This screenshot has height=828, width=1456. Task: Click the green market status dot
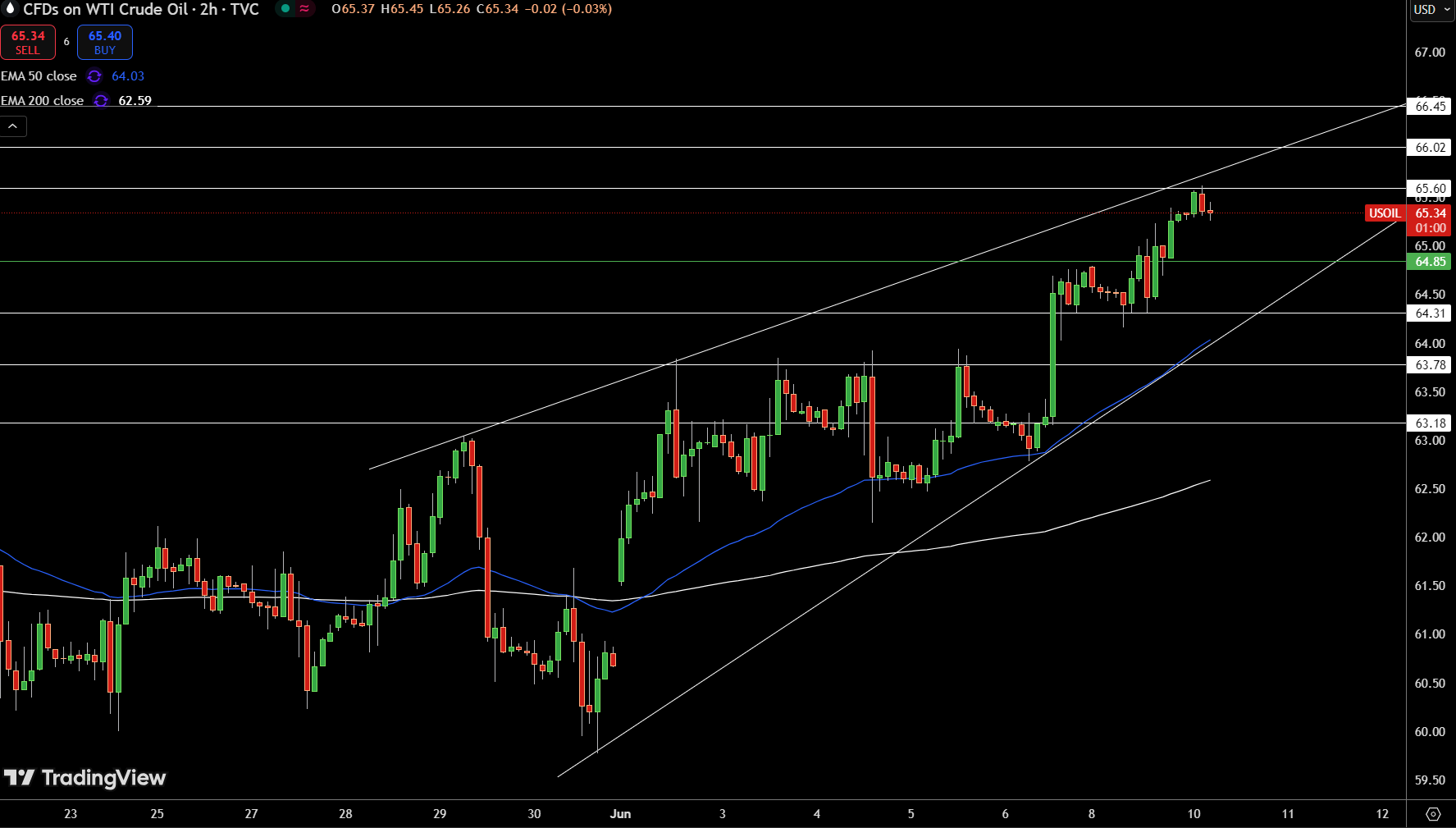[285, 9]
